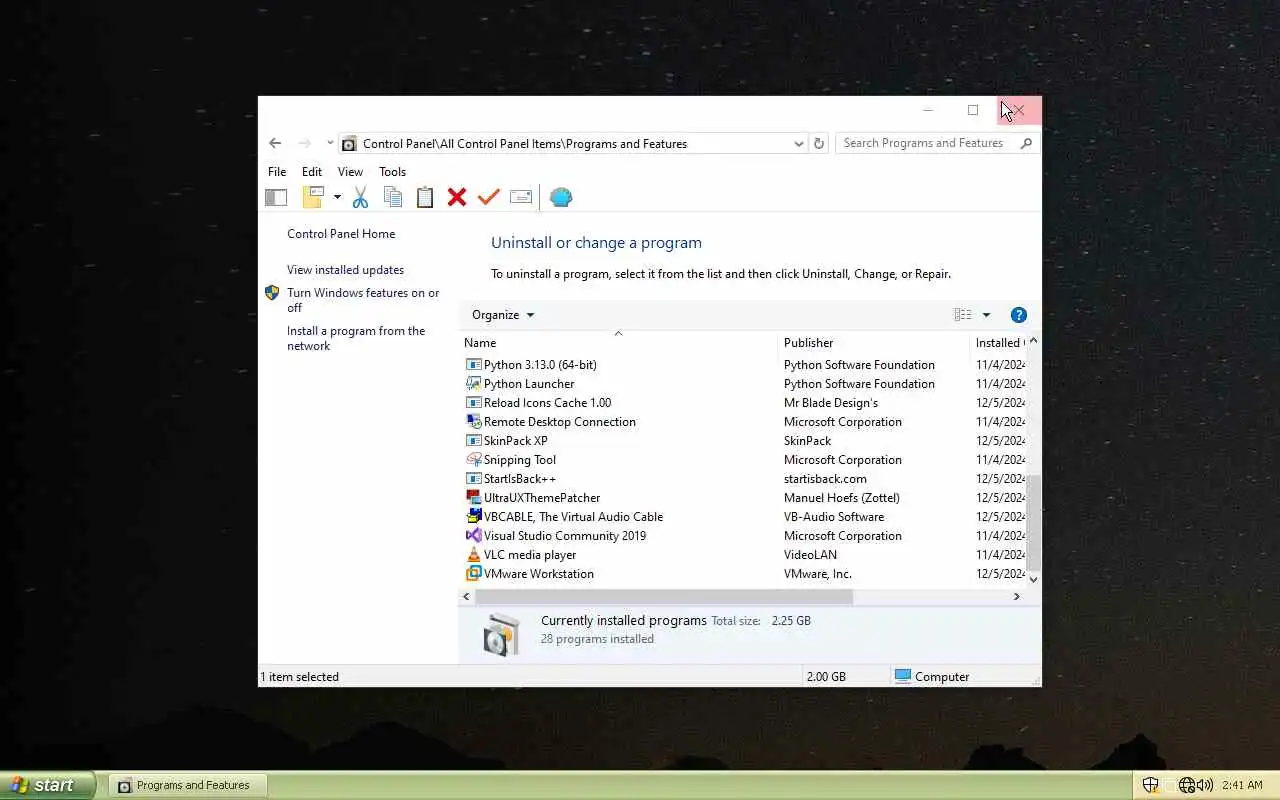This screenshot has height=800, width=1280.
Task: Sort by the Name column header
Action: (x=618, y=343)
